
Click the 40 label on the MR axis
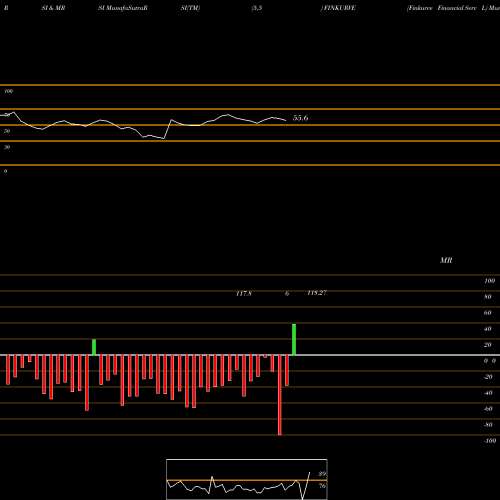coord(488,329)
